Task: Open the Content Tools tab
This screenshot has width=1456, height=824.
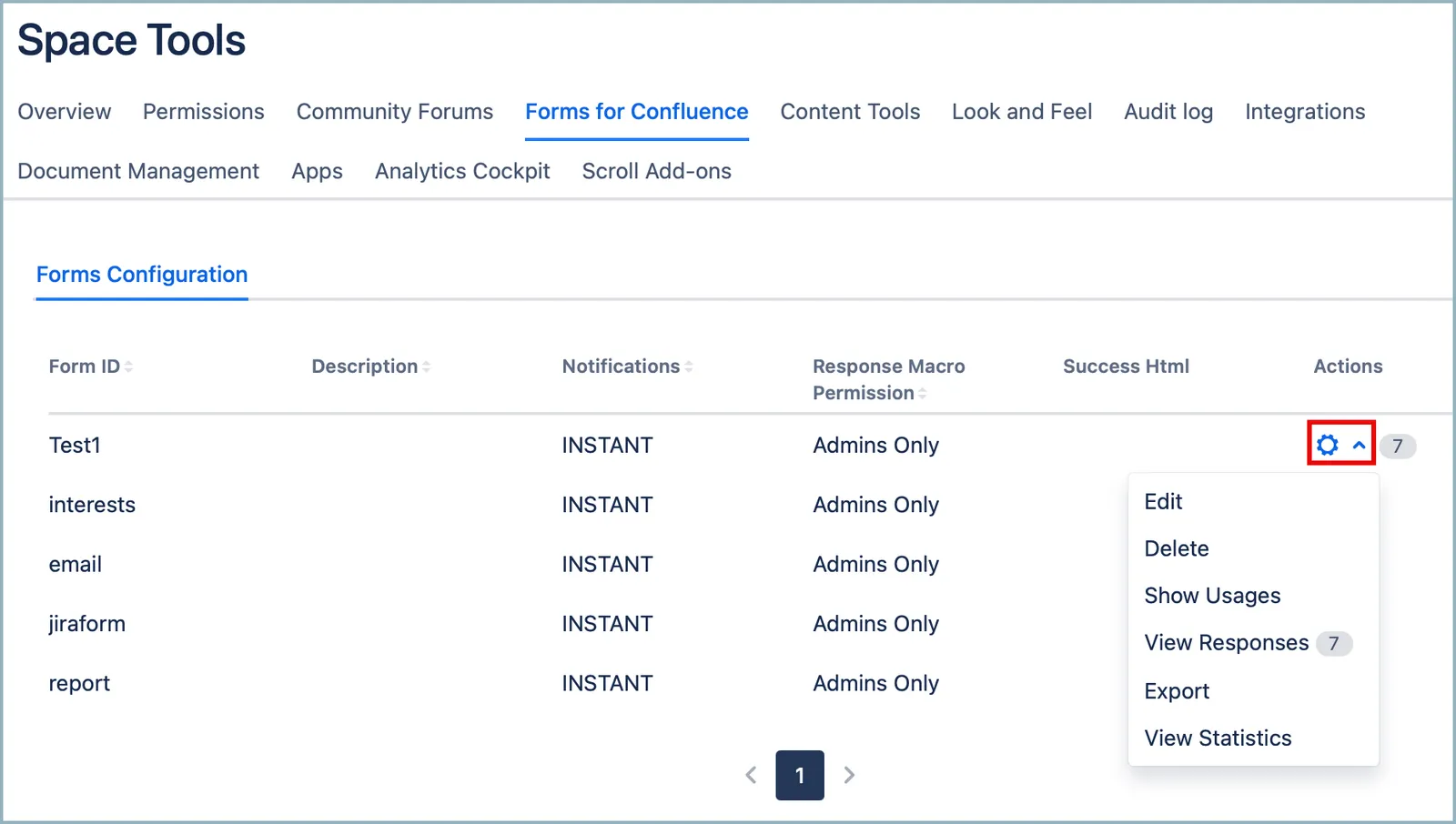Action: 850,112
